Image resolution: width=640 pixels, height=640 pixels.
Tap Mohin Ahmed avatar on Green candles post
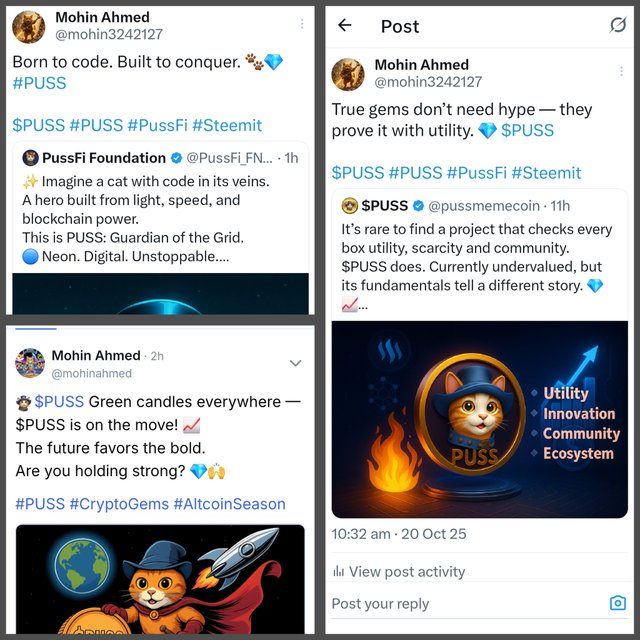tap(30, 363)
